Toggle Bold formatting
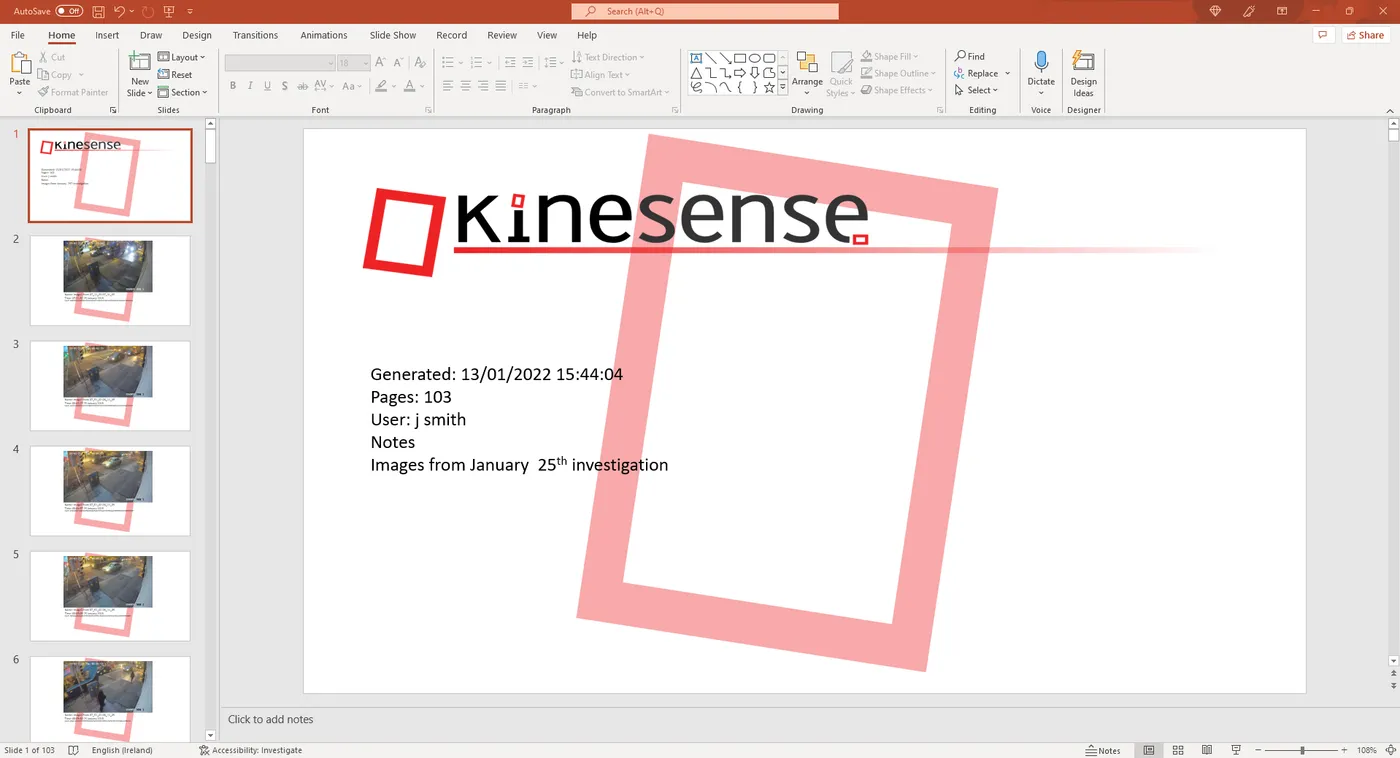This screenshot has height=758, width=1400. tap(233, 86)
